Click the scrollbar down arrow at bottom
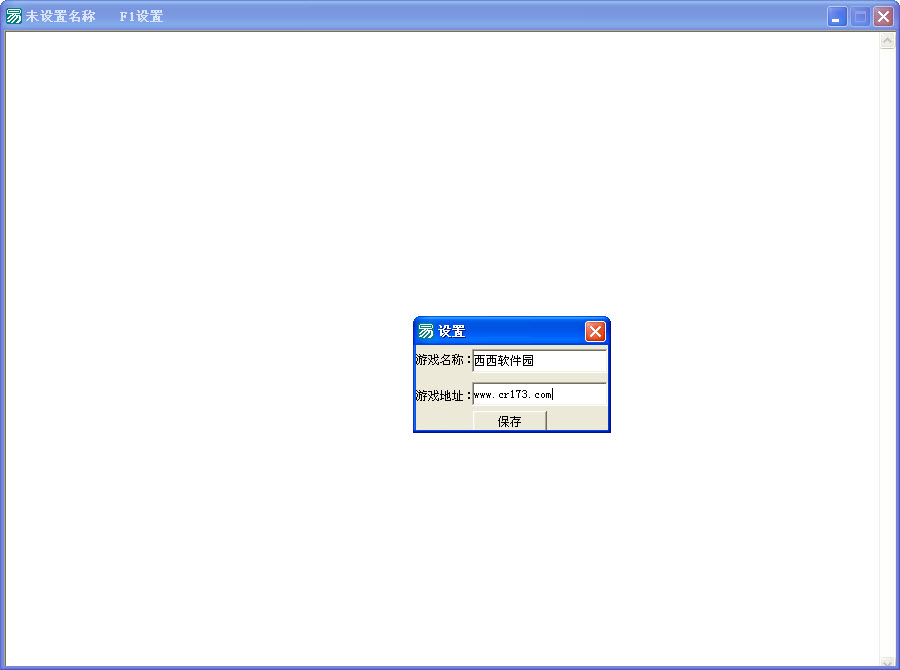Screen dimensions: 900x670 [x=887, y=662]
